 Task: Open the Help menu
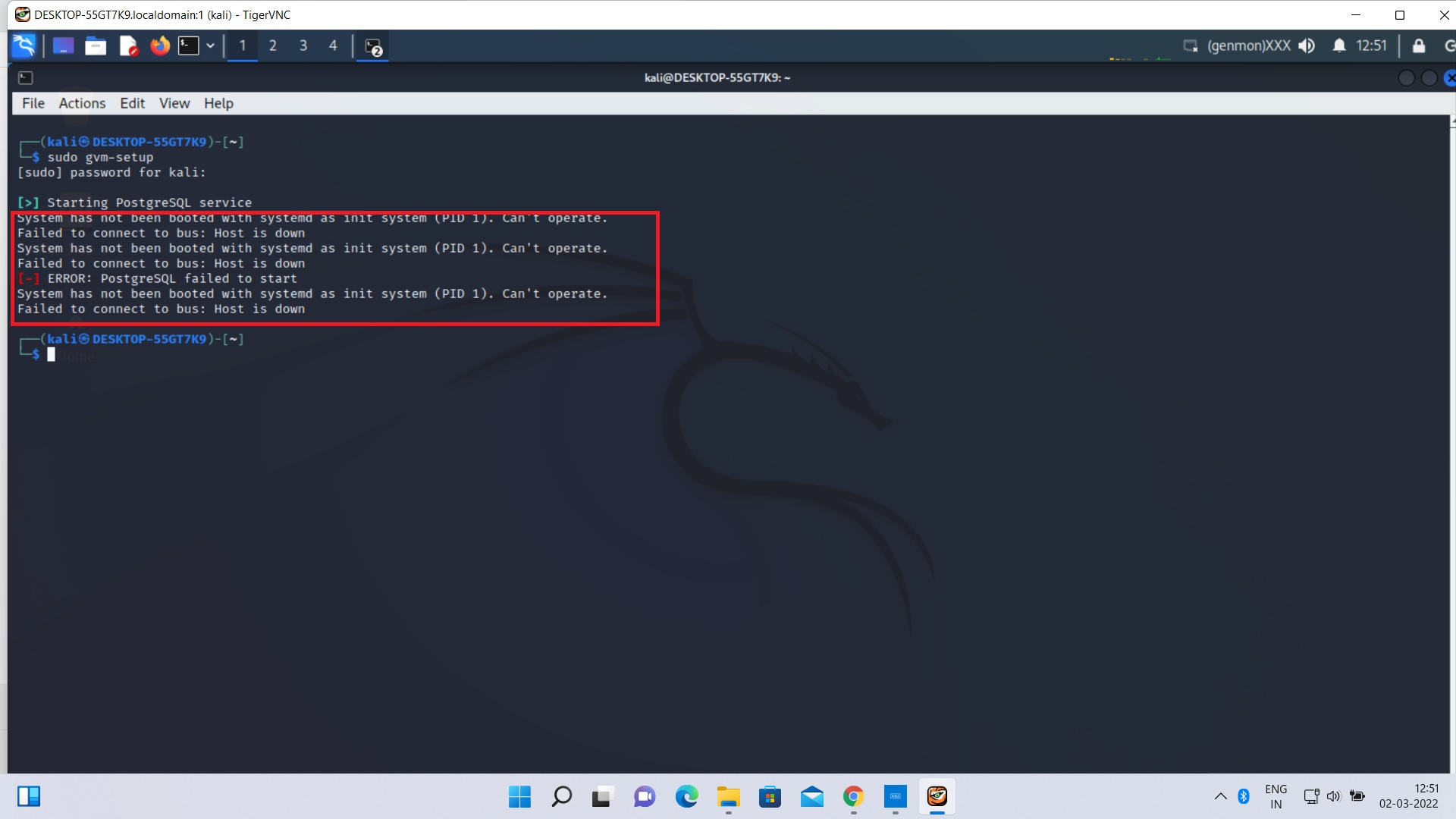pos(218,103)
